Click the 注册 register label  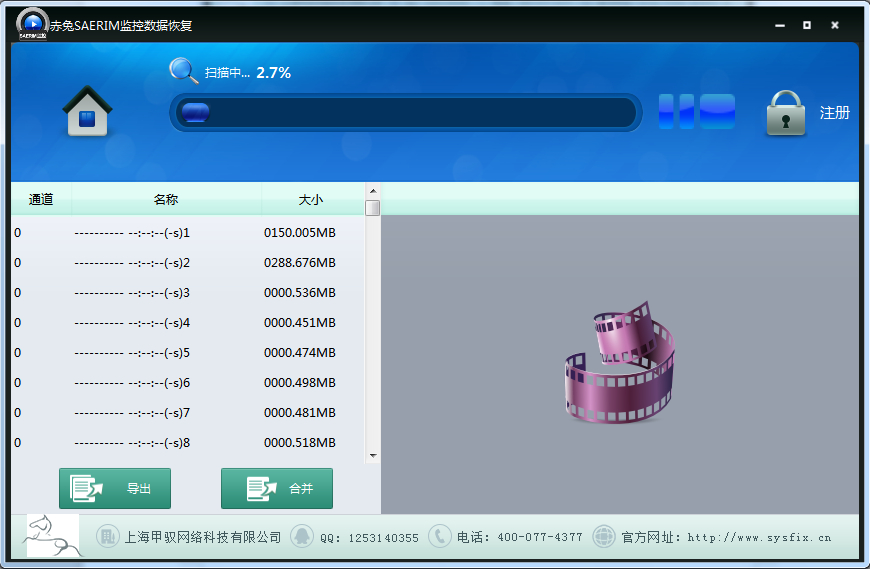tap(834, 113)
